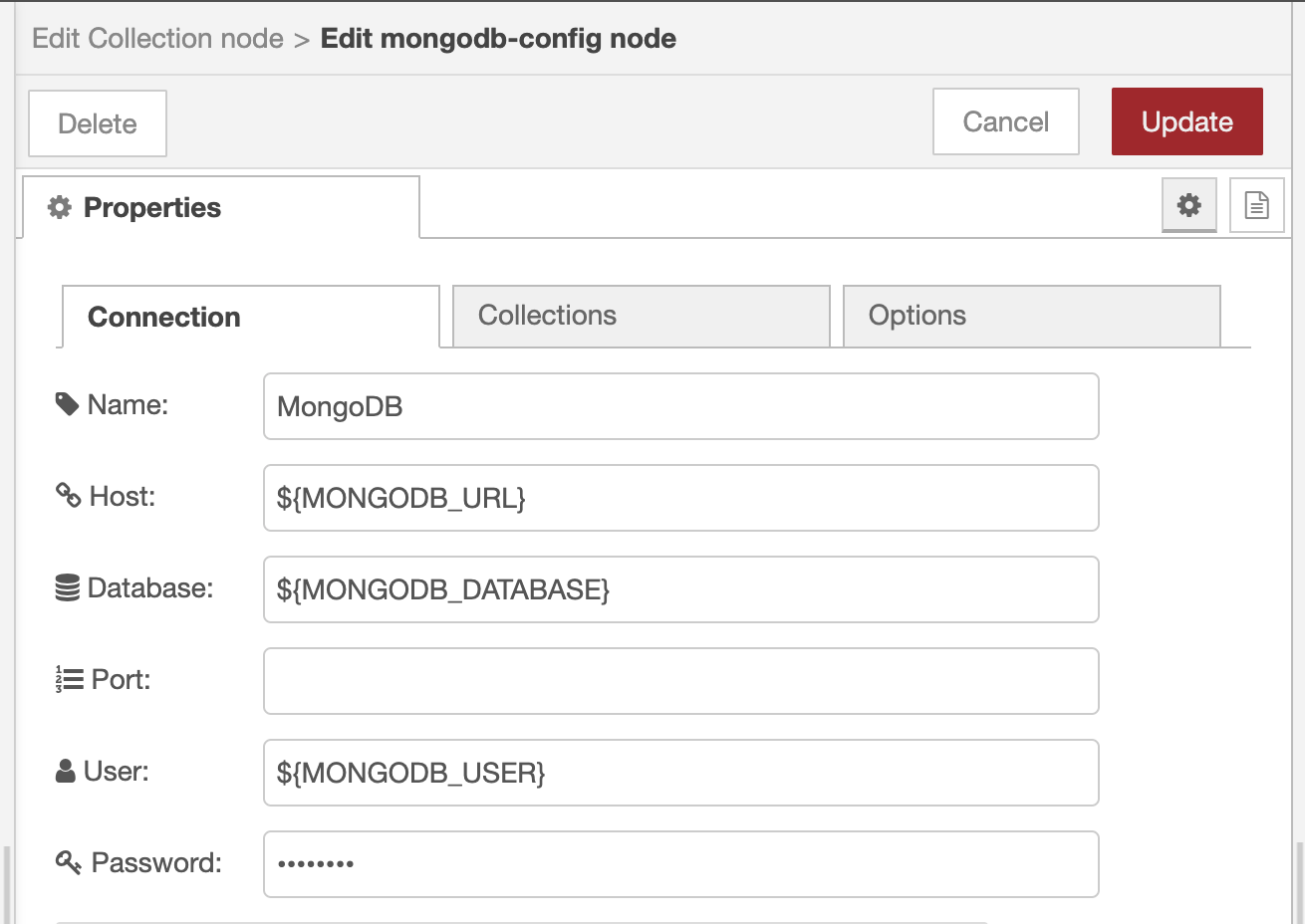Image resolution: width=1305 pixels, height=924 pixels.
Task: Open the node description document icon
Action: (1257, 205)
